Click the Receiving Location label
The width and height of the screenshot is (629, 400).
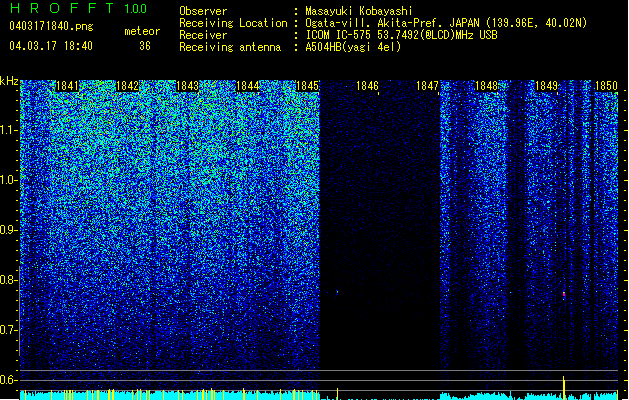[x=233, y=23]
